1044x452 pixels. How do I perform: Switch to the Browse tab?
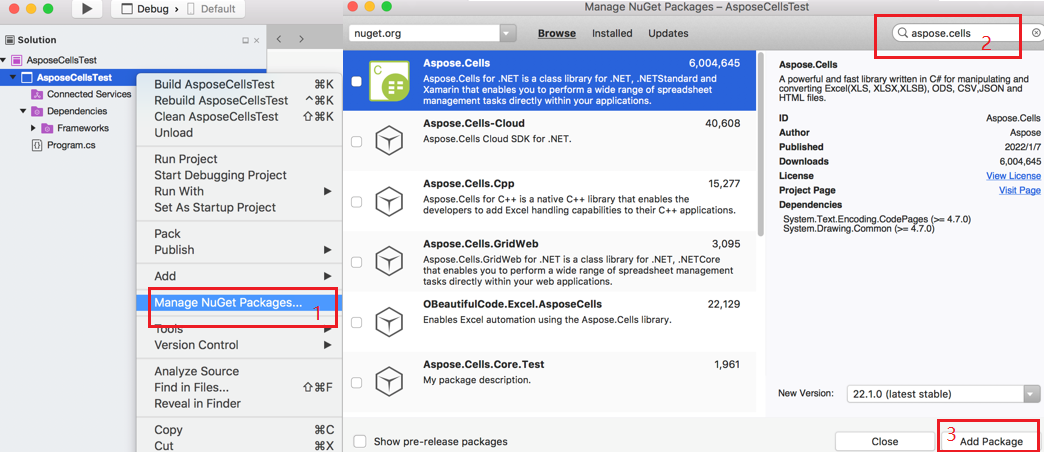pos(557,33)
